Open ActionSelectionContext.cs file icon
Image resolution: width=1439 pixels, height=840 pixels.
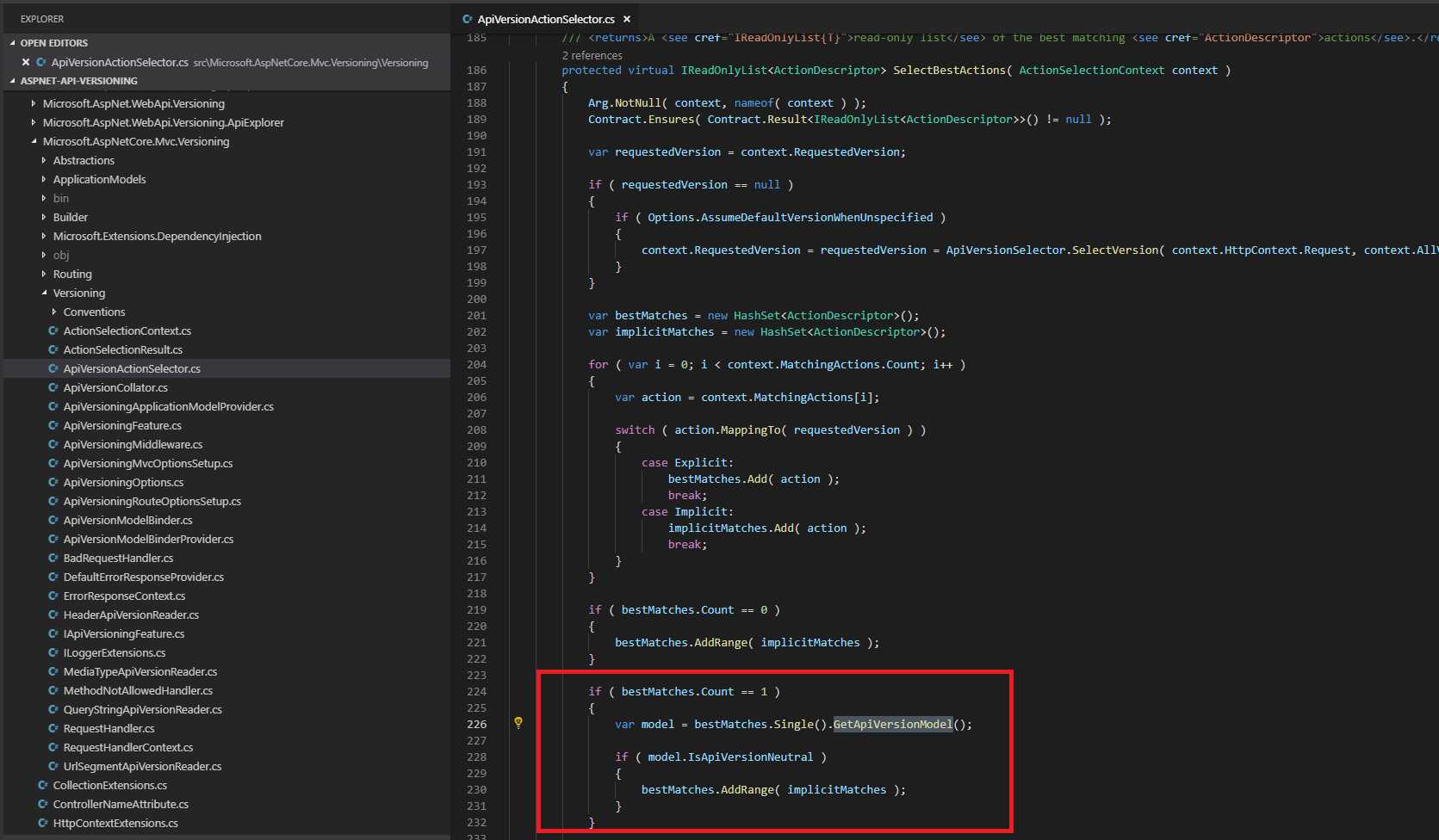53,330
